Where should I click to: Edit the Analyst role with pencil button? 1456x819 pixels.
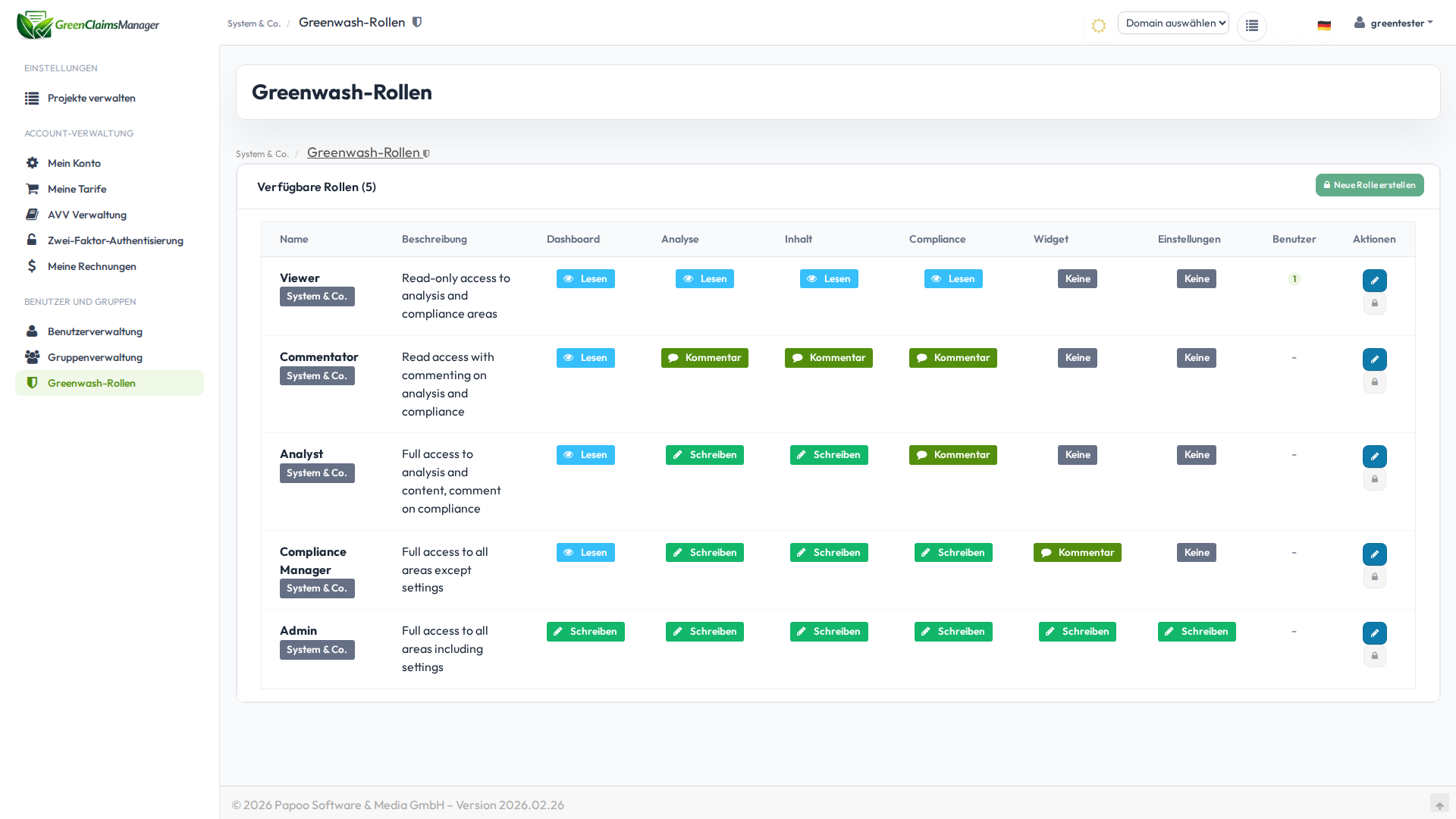click(1374, 457)
